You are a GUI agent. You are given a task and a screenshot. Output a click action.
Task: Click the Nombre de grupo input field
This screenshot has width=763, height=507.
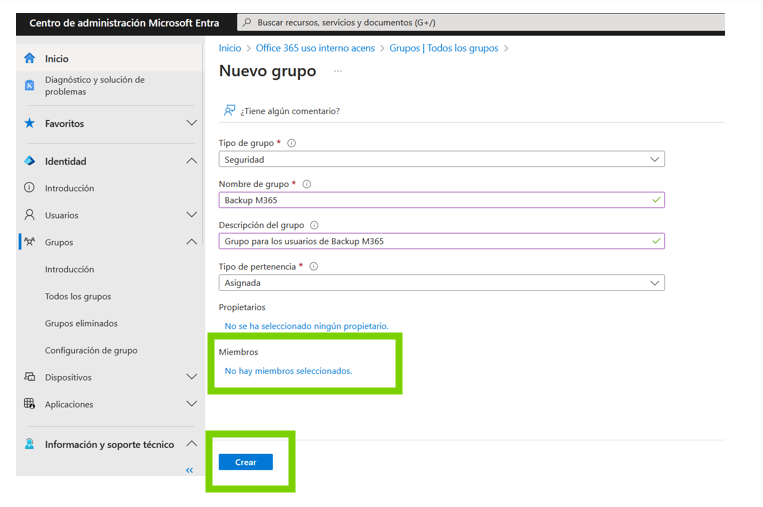[x=441, y=200]
